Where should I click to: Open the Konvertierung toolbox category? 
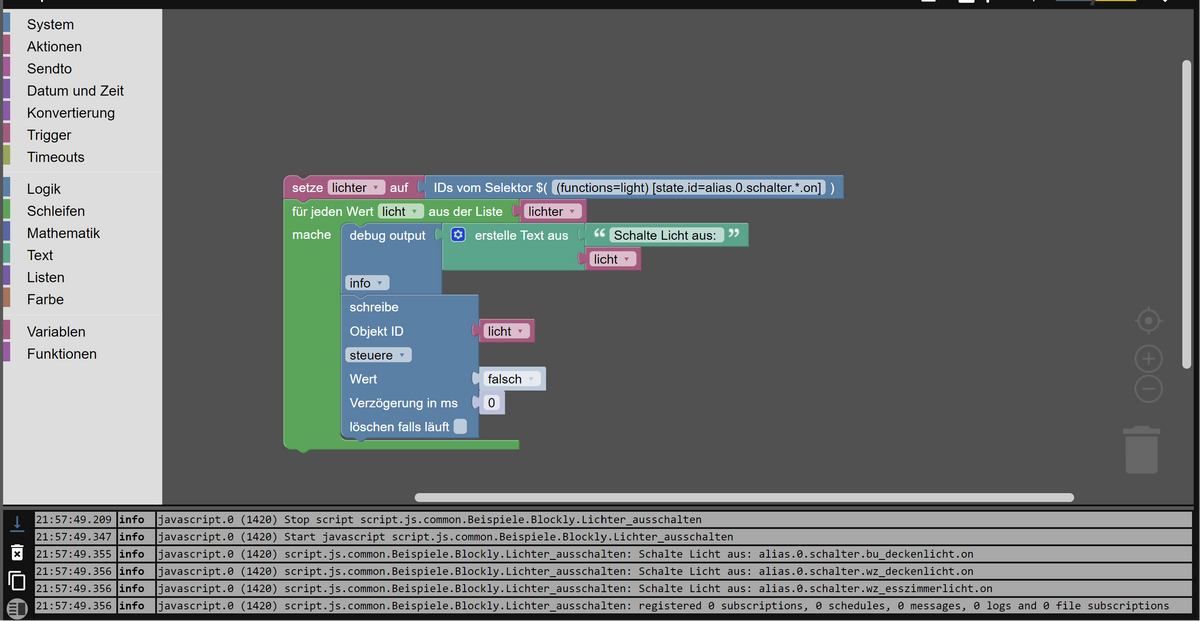pos(70,112)
